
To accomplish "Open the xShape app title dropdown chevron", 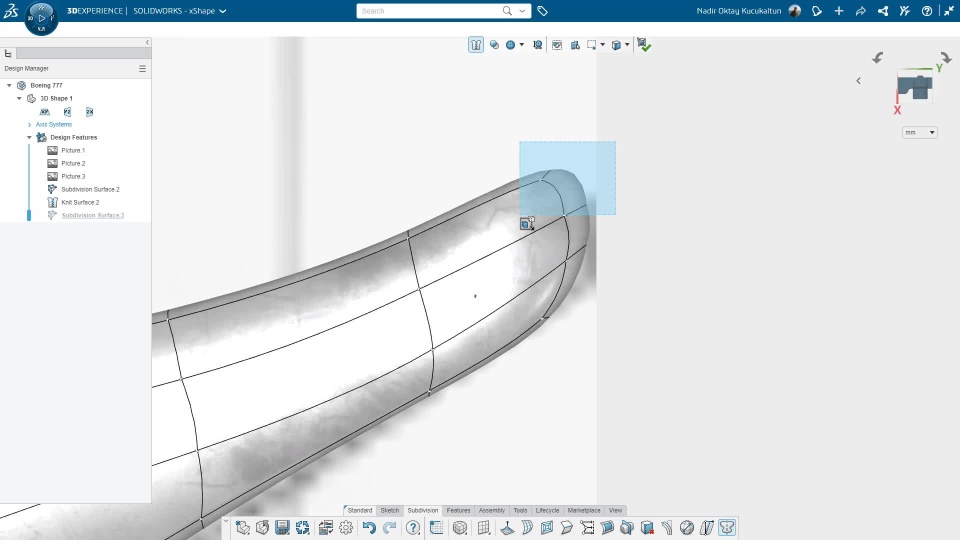I will tap(223, 11).
